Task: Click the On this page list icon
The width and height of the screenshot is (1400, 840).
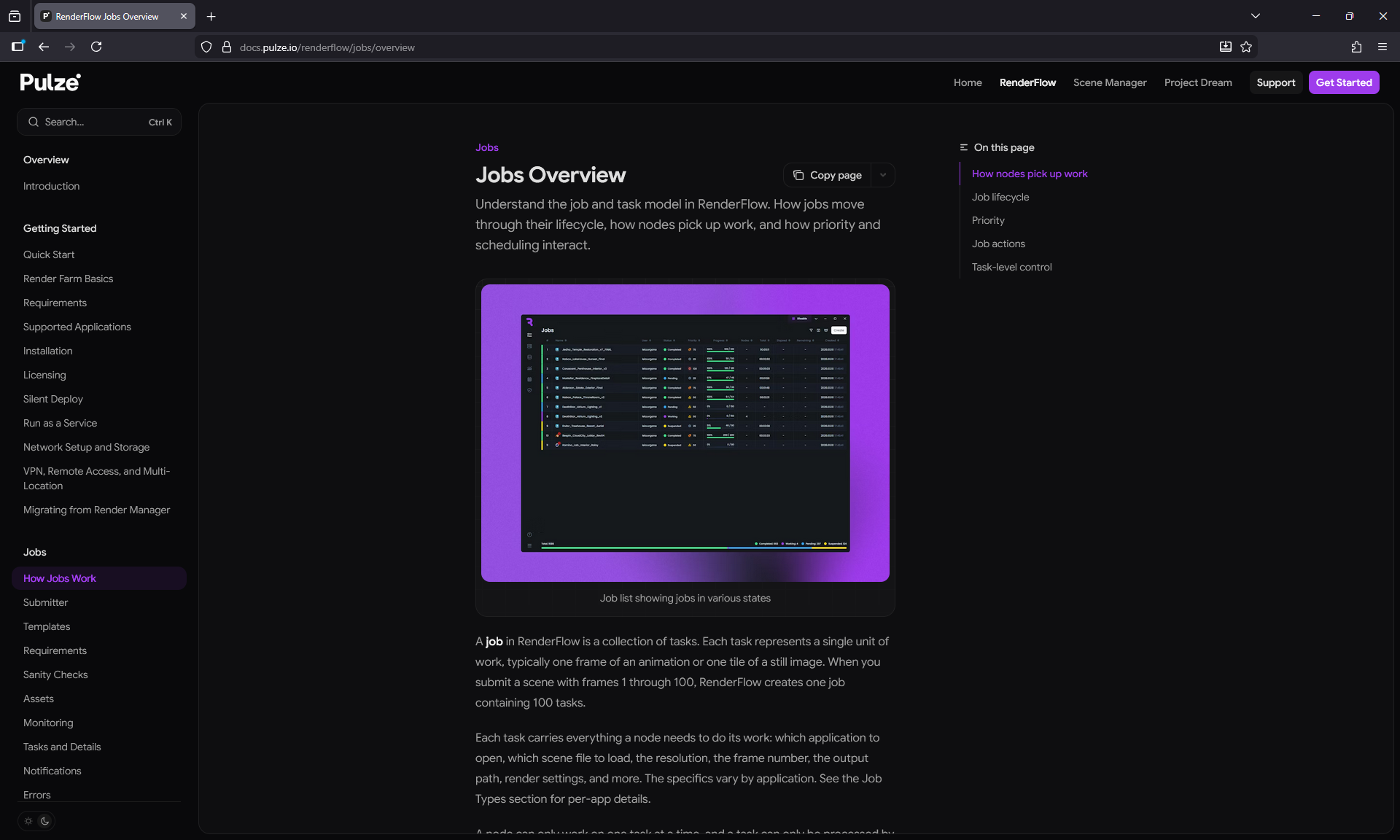Action: pyautogui.click(x=964, y=147)
